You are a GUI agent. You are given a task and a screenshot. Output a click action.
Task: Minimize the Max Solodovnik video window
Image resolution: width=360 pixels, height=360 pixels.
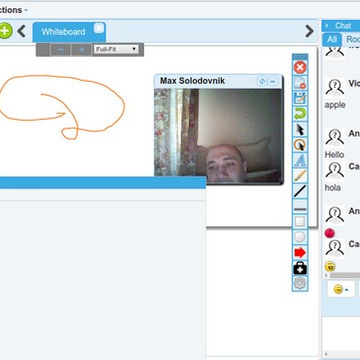pos(273,81)
